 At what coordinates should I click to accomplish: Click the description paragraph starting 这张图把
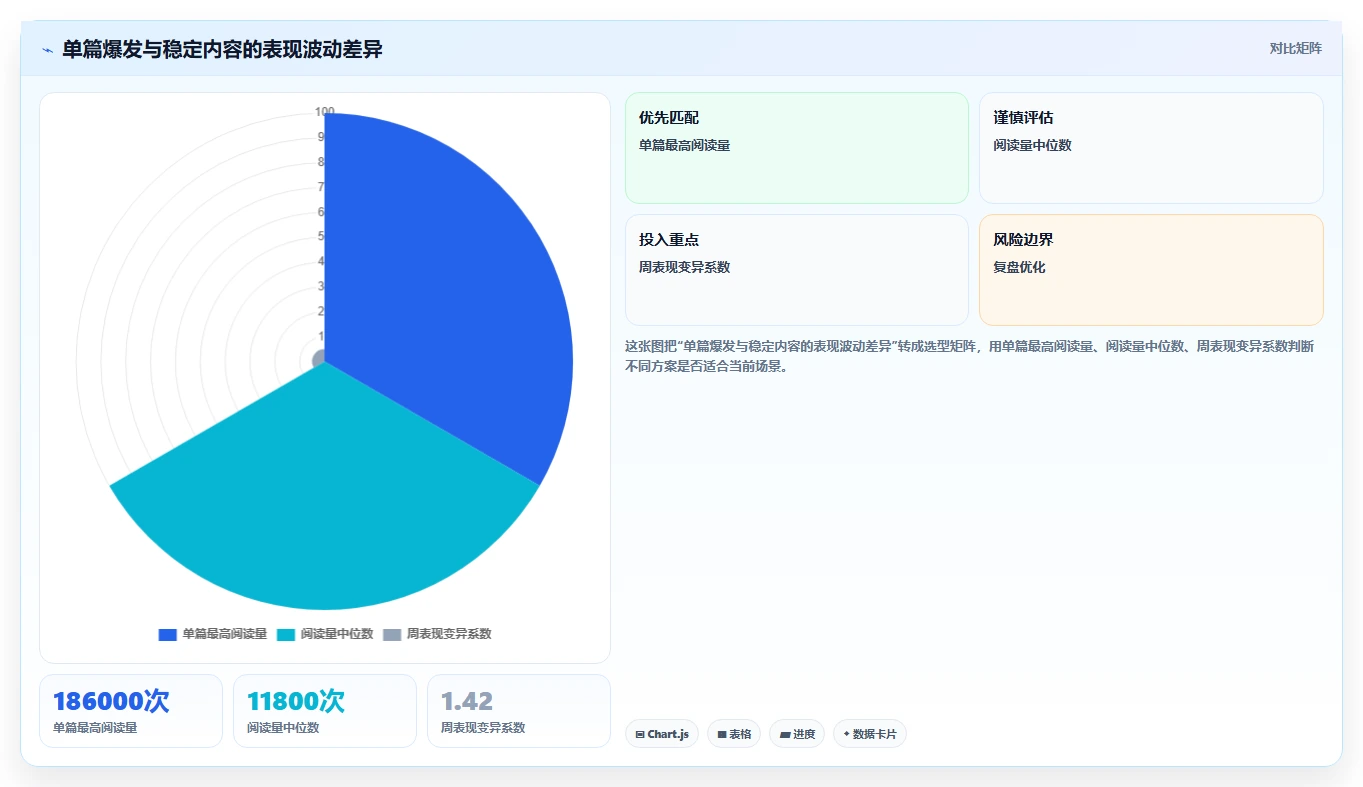(970, 356)
